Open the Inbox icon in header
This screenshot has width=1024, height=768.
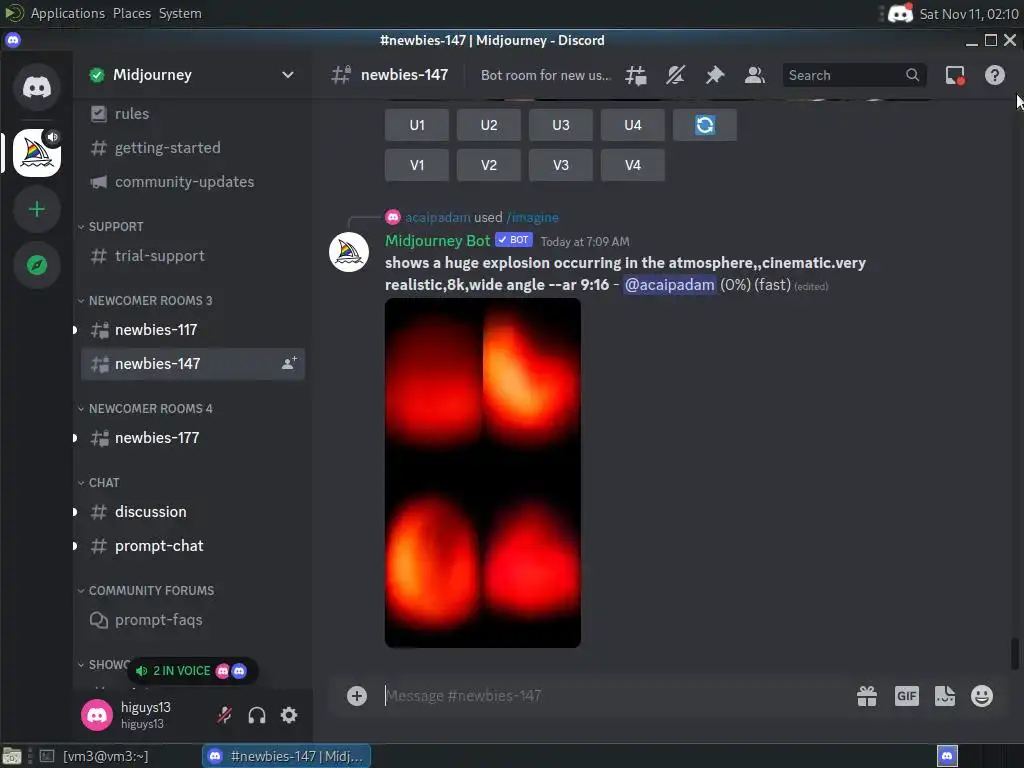tap(955, 75)
